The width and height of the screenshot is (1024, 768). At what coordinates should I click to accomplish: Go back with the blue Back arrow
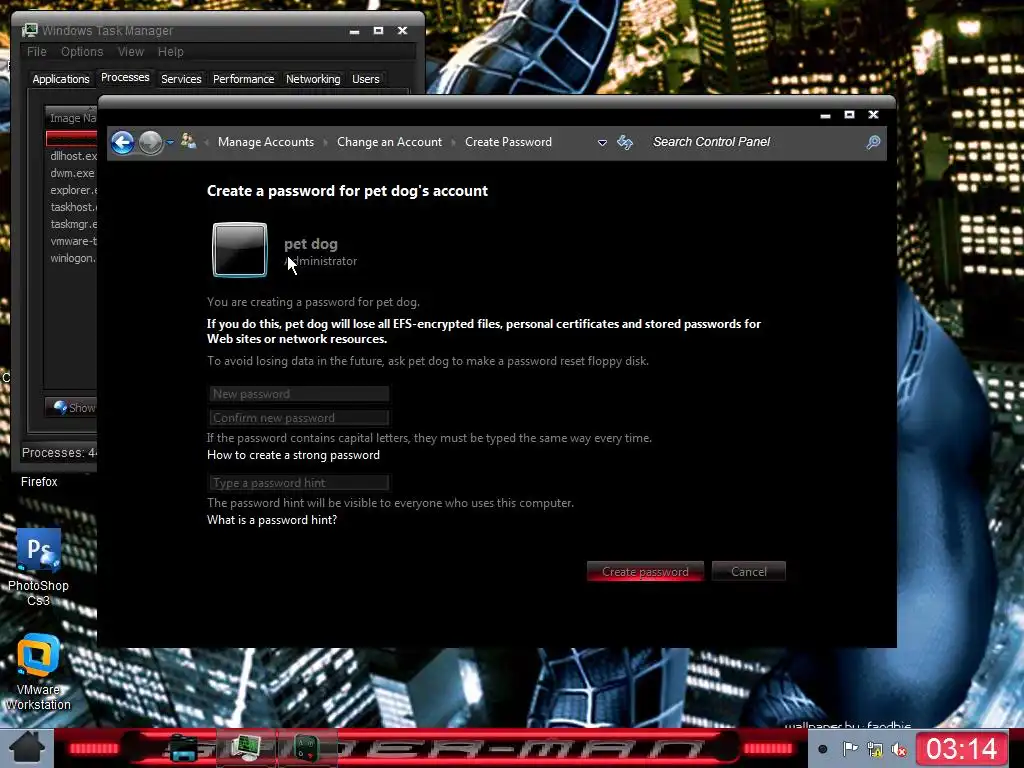pos(123,142)
